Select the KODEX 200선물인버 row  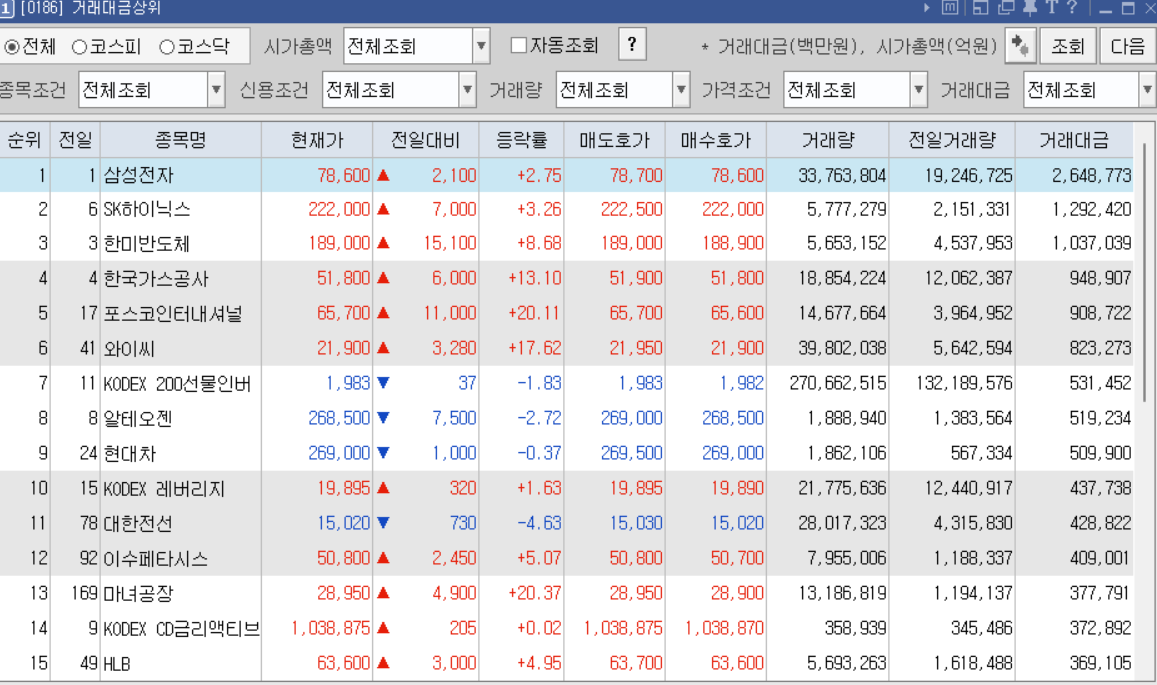coord(566,384)
